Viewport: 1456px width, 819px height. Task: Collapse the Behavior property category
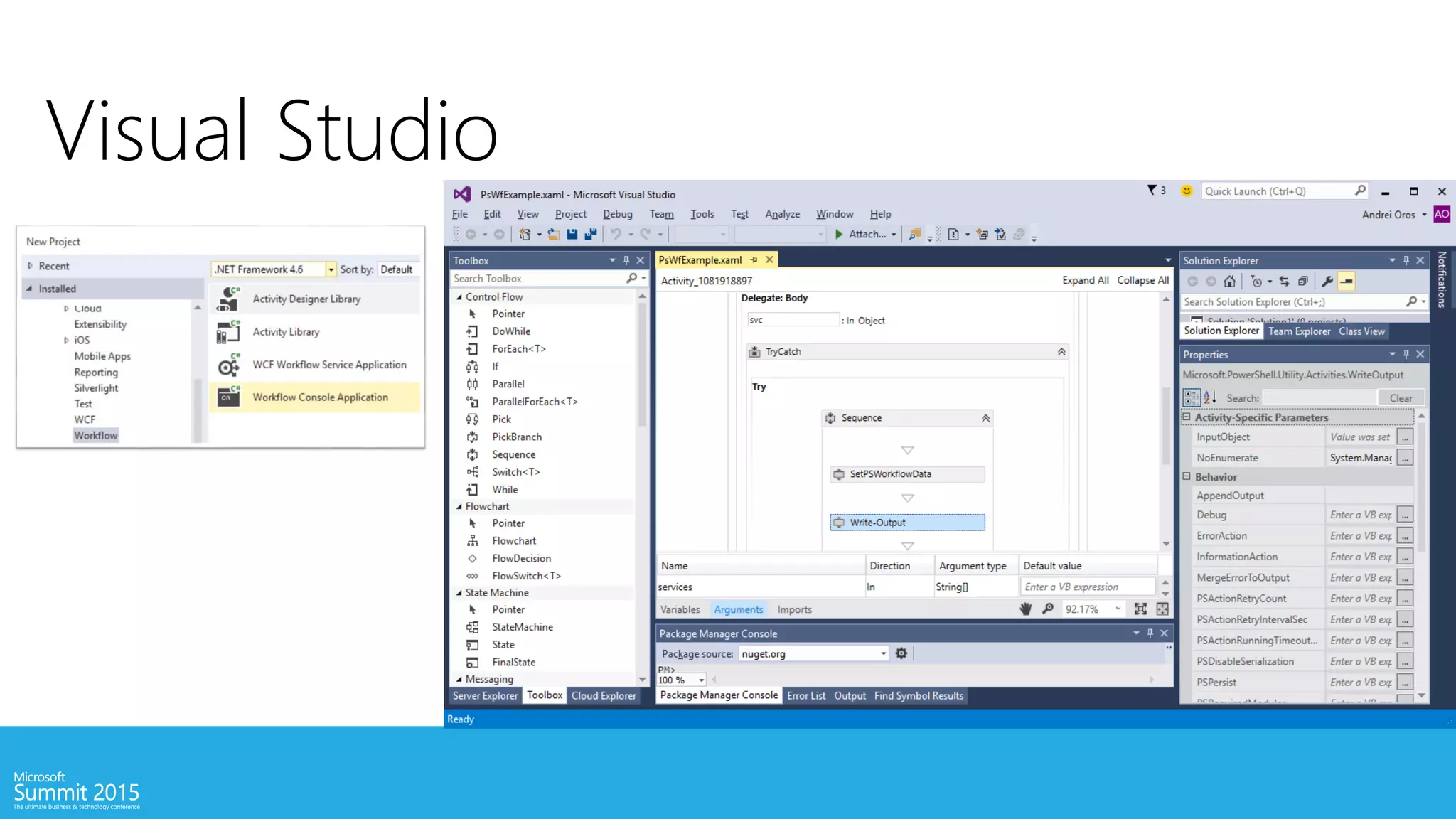(x=1187, y=476)
